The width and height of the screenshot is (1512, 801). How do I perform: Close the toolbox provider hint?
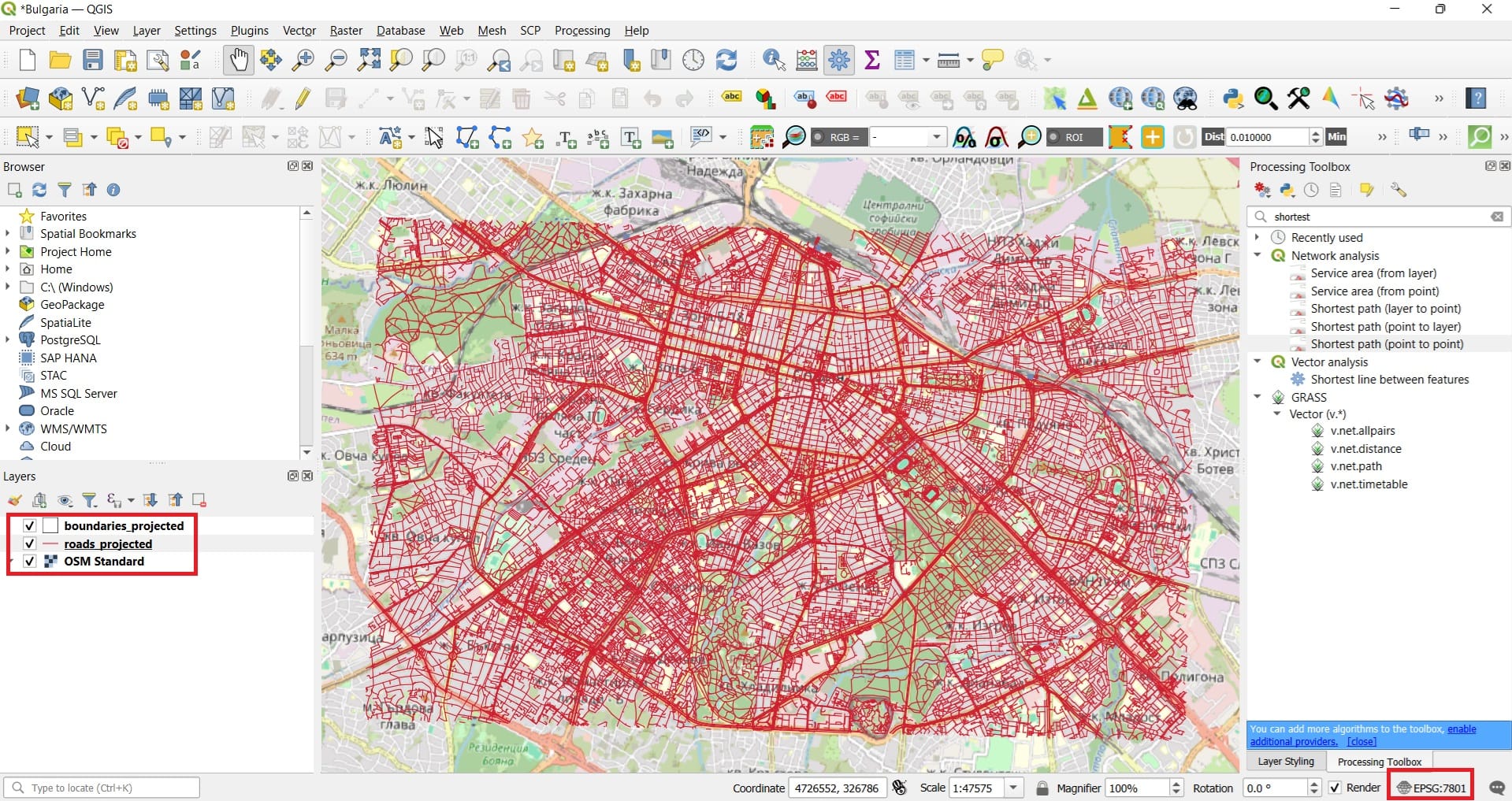pyautogui.click(x=1362, y=741)
